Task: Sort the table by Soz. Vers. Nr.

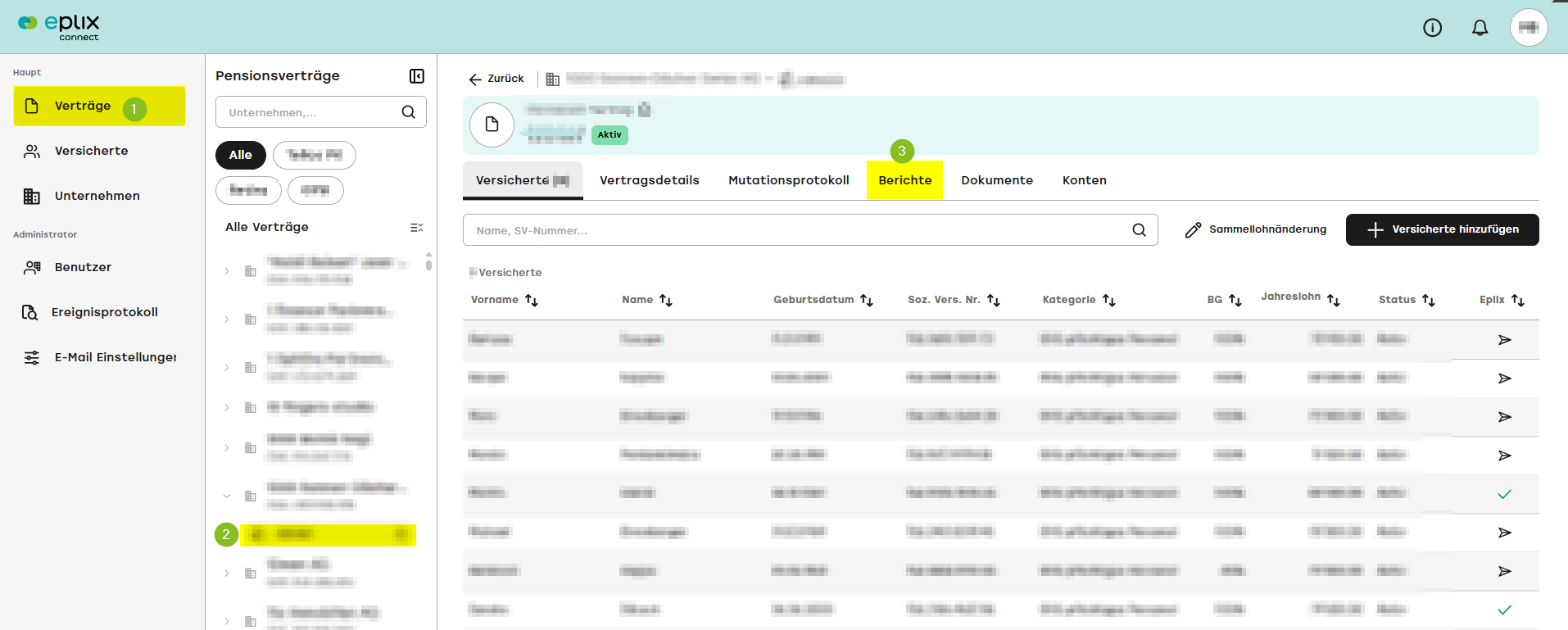Action: click(994, 301)
